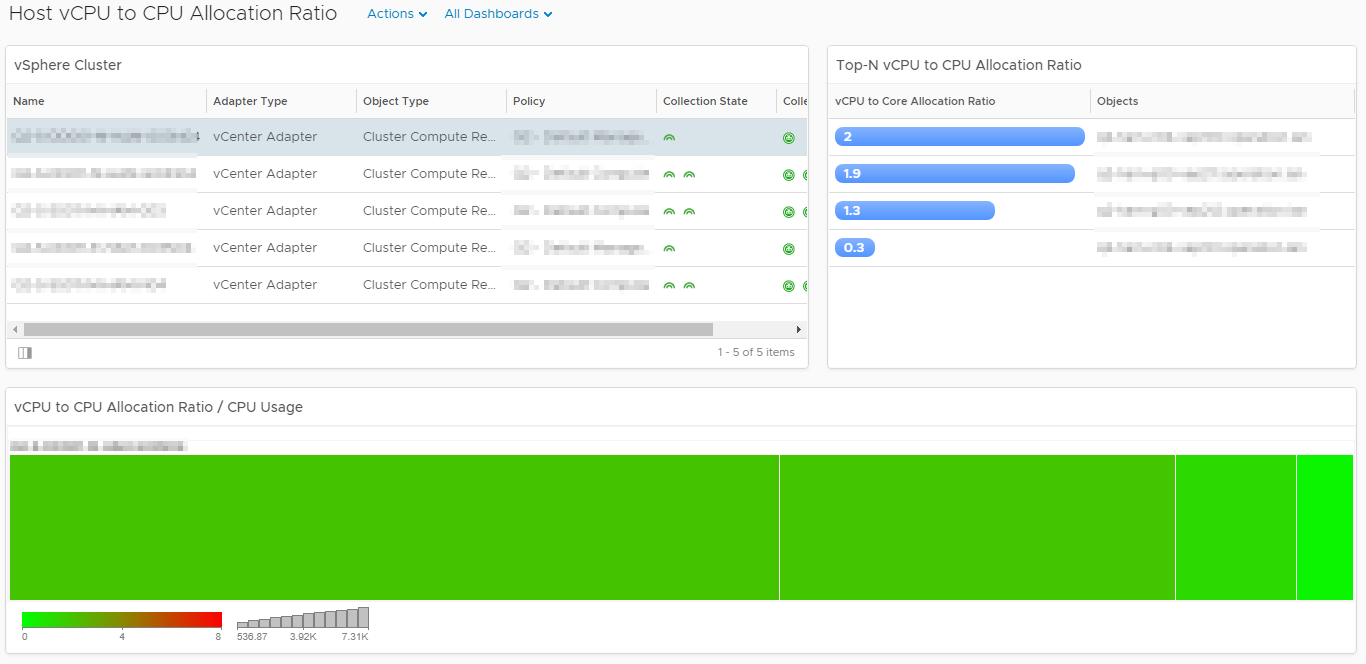This screenshot has height=664, width=1366.
Task: Sort by the Object Type column header
Action: (396, 101)
